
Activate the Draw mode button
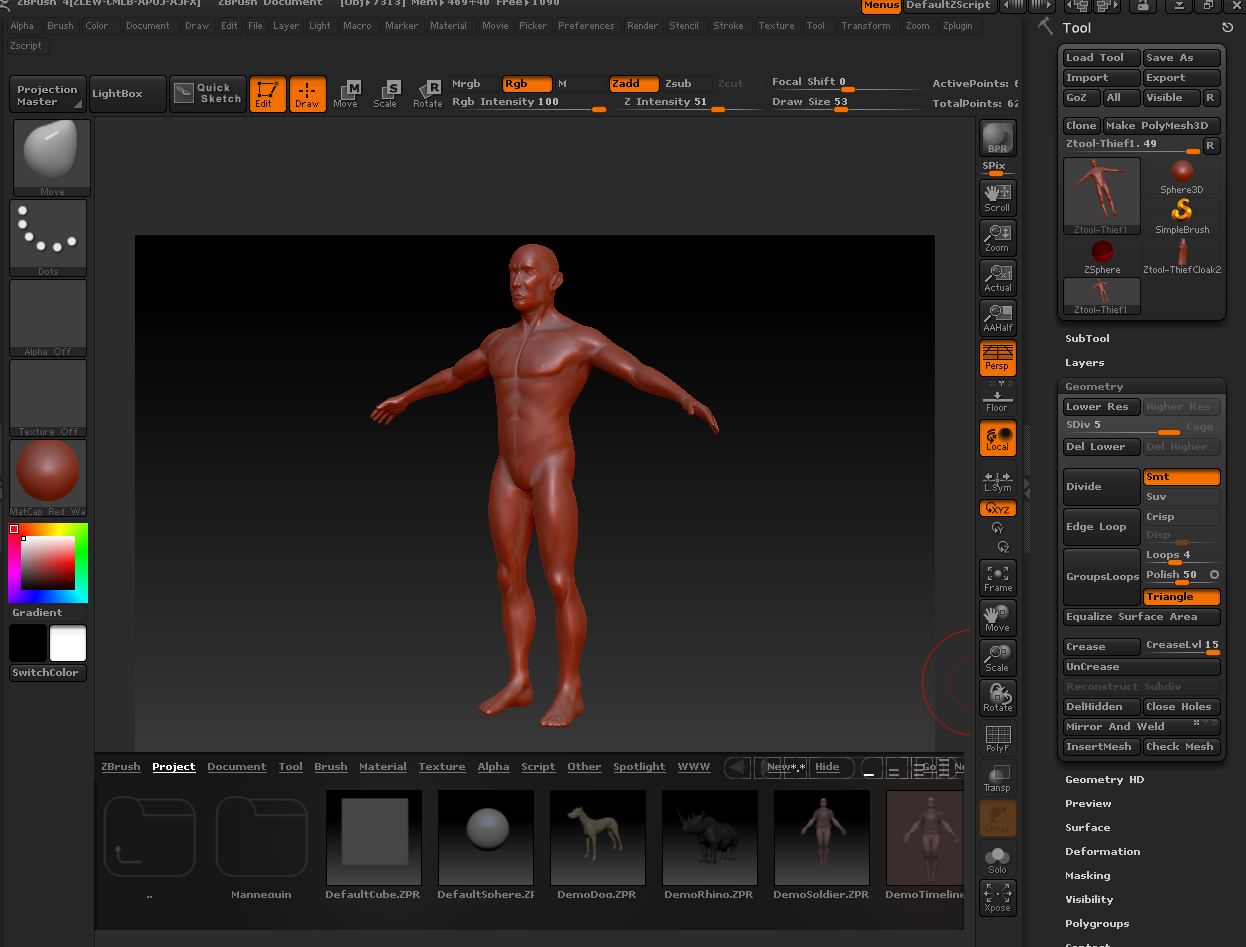click(x=308, y=94)
